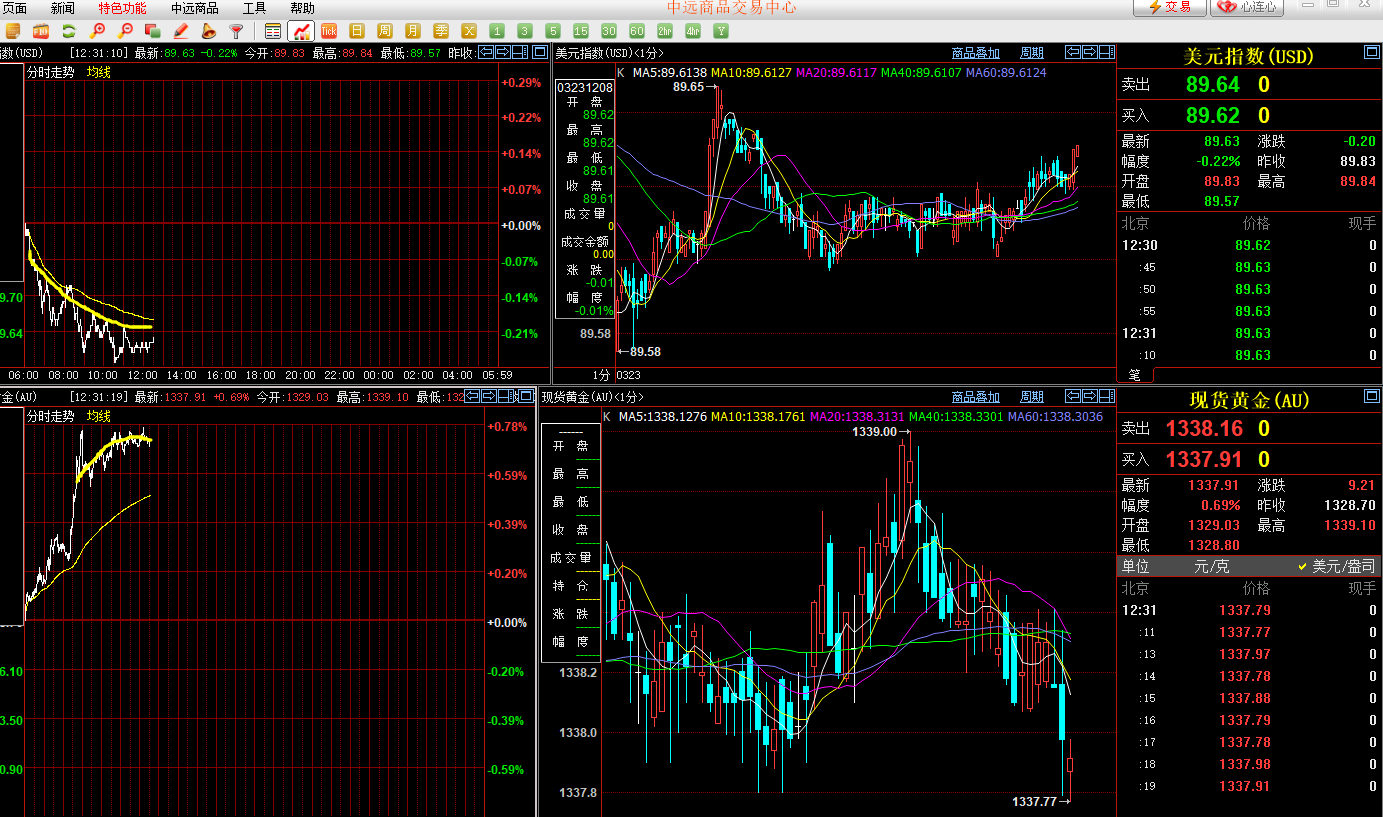Click left arrow in USD K-chart header
Image resolution: width=1383 pixels, height=817 pixels.
tap(1072, 52)
